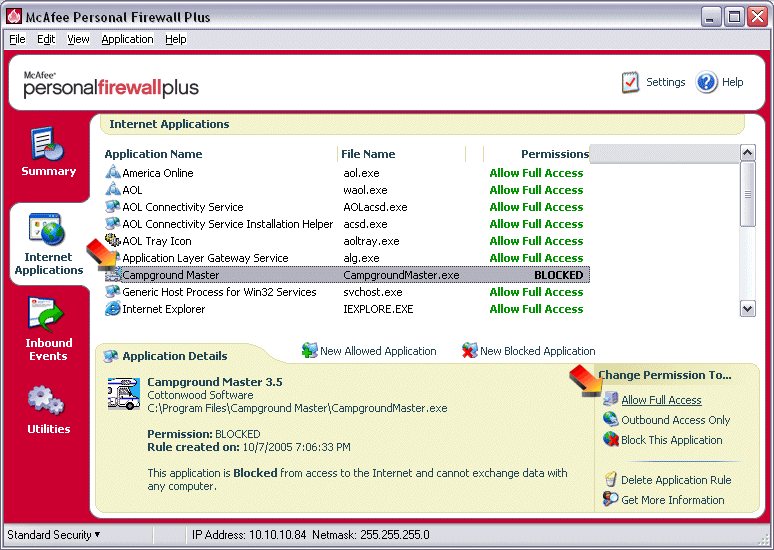Select the Generic Host Process row name
Image resolution: width=774 pixels, height=550 pixels.
219,292
